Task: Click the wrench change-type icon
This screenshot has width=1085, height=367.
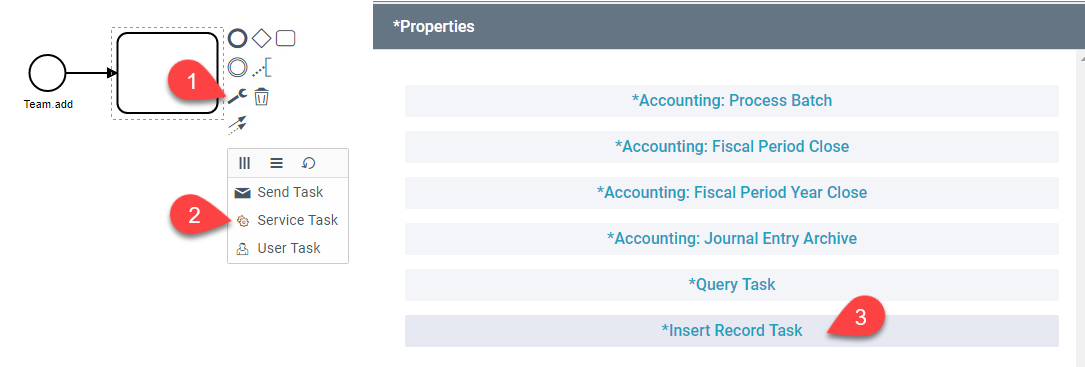Action: [237, 96]
